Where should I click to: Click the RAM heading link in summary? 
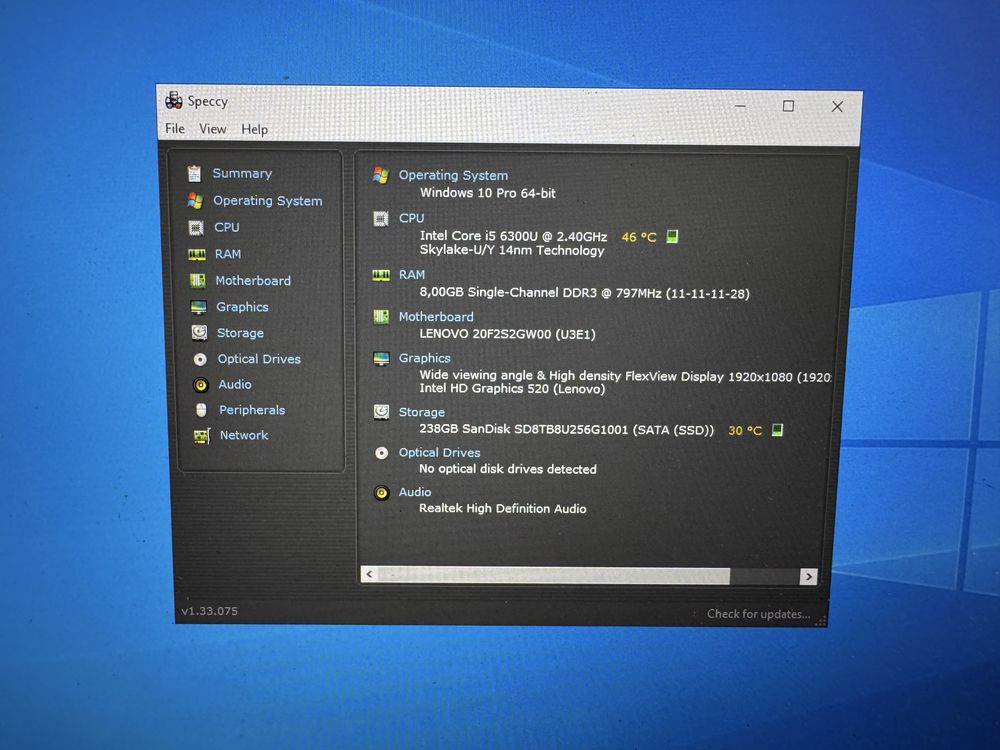[412, 275]
